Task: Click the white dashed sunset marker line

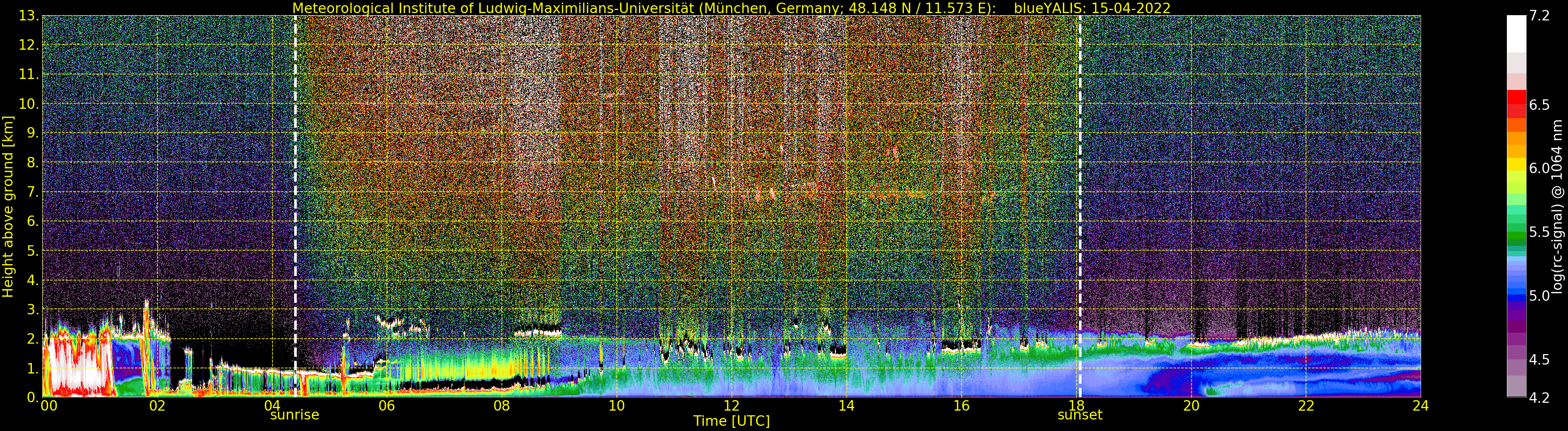Action: click(1080, 206)
